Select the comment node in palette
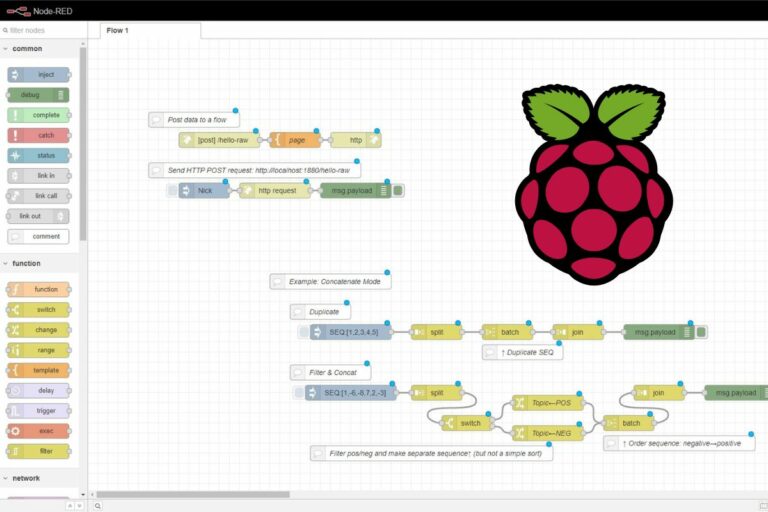The image size is (768, 512). [x=39, y=236]
